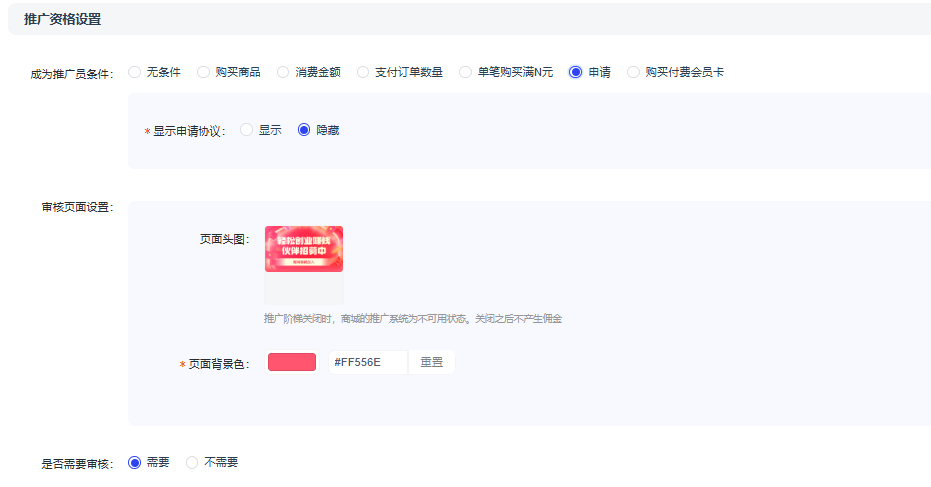Select the 无条件 radio option
This screenshot has width=931, height=487.
[134, 72]
